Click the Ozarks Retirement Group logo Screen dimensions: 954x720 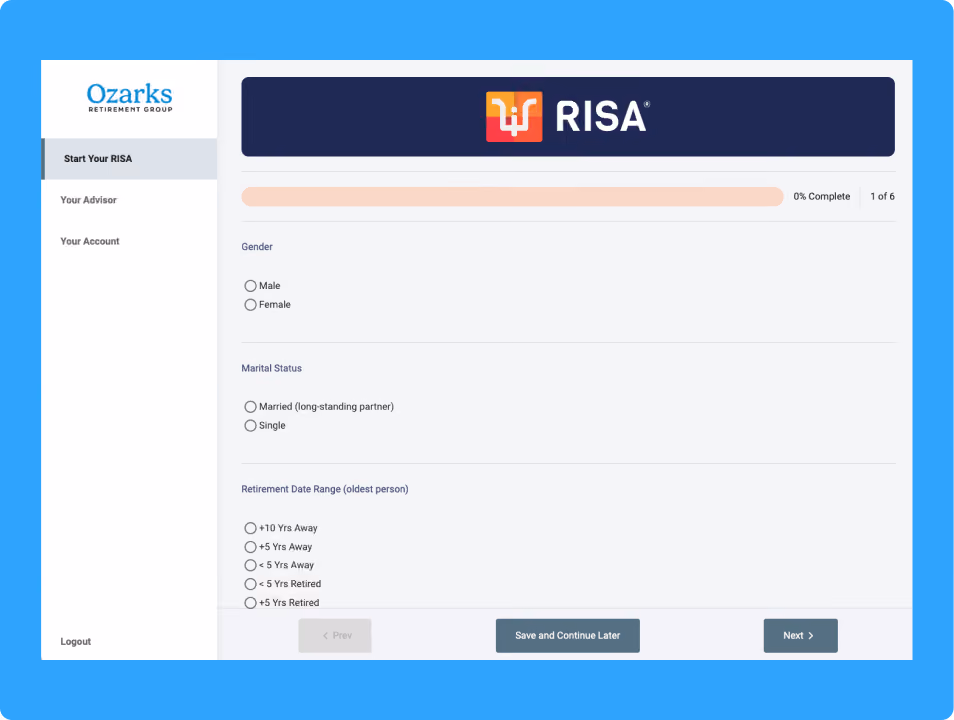130,98
